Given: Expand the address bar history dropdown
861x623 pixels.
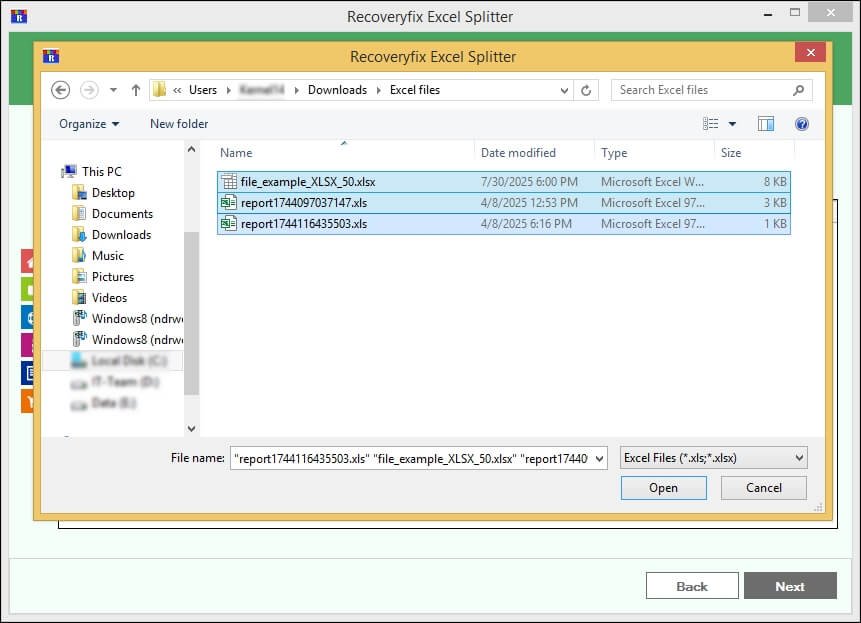Looking at the screenshot, I should click(564, 91).
